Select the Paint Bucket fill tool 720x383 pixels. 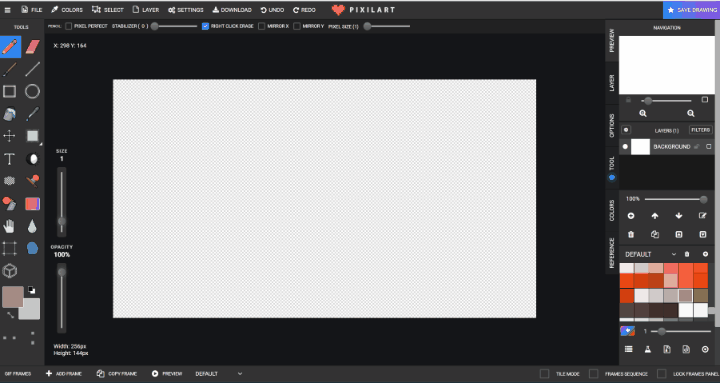click(10, 114)
